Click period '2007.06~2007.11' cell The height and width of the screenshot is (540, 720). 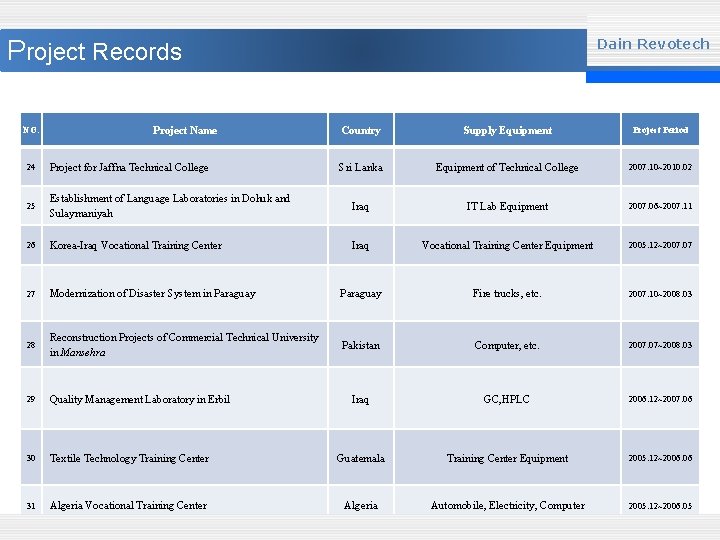coord(660,206)
